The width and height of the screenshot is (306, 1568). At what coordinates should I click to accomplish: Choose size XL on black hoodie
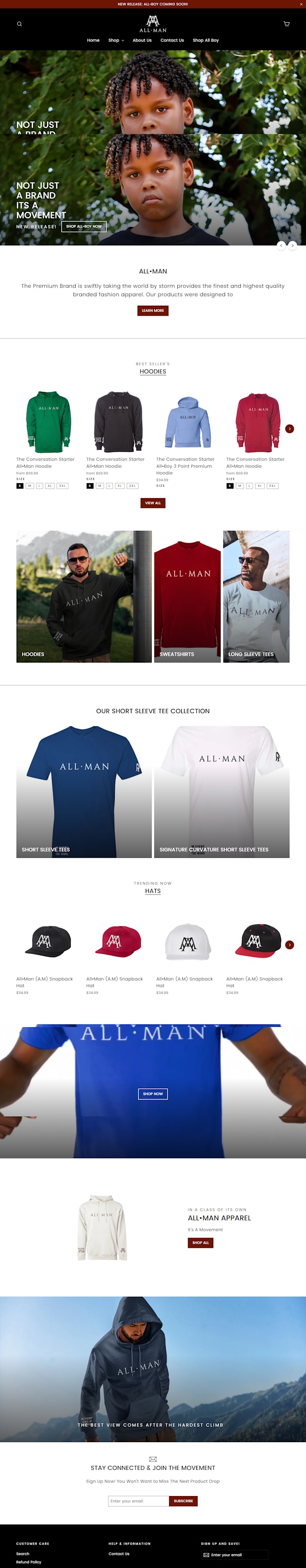click(119, 486)
